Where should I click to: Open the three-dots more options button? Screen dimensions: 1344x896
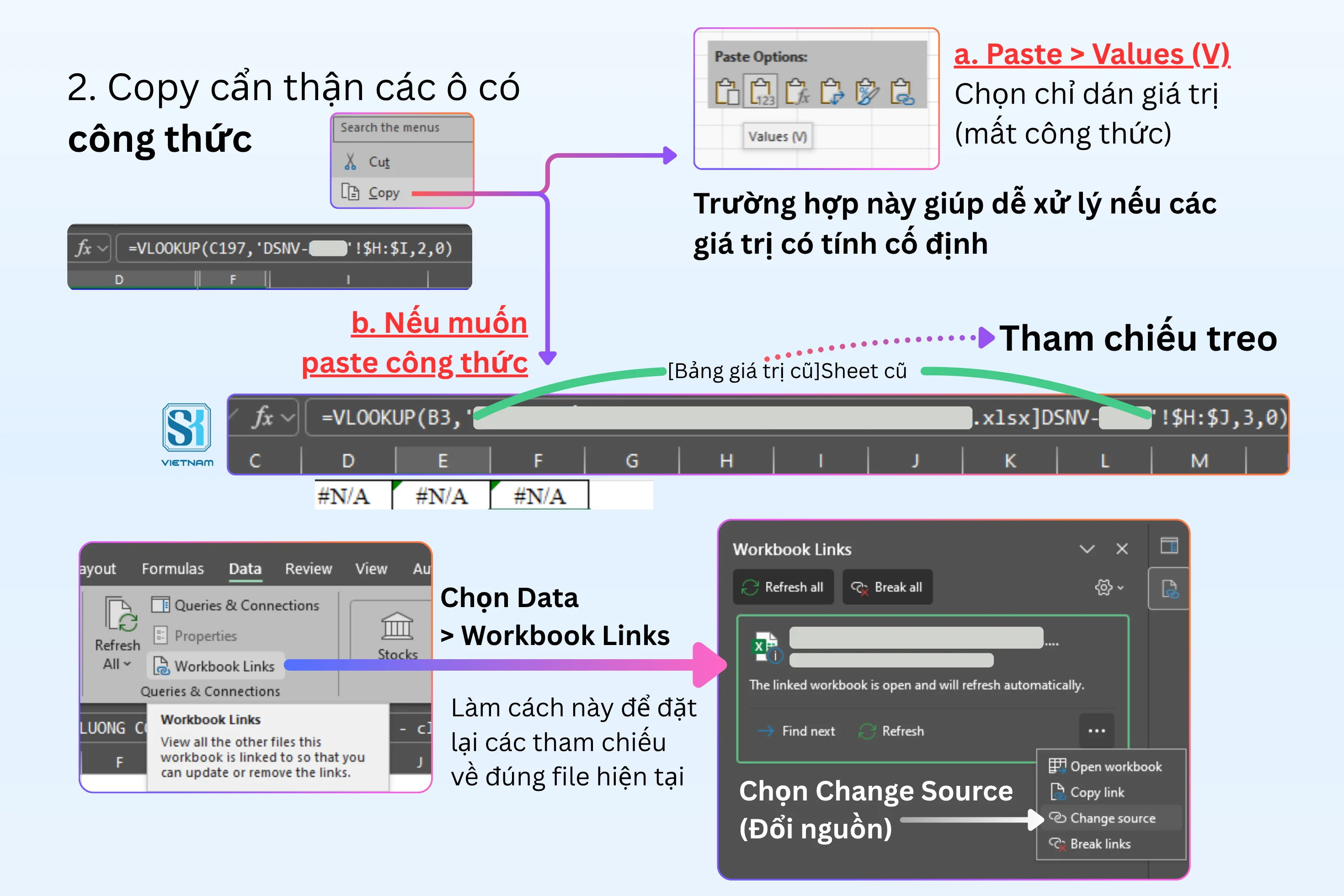1097,731
